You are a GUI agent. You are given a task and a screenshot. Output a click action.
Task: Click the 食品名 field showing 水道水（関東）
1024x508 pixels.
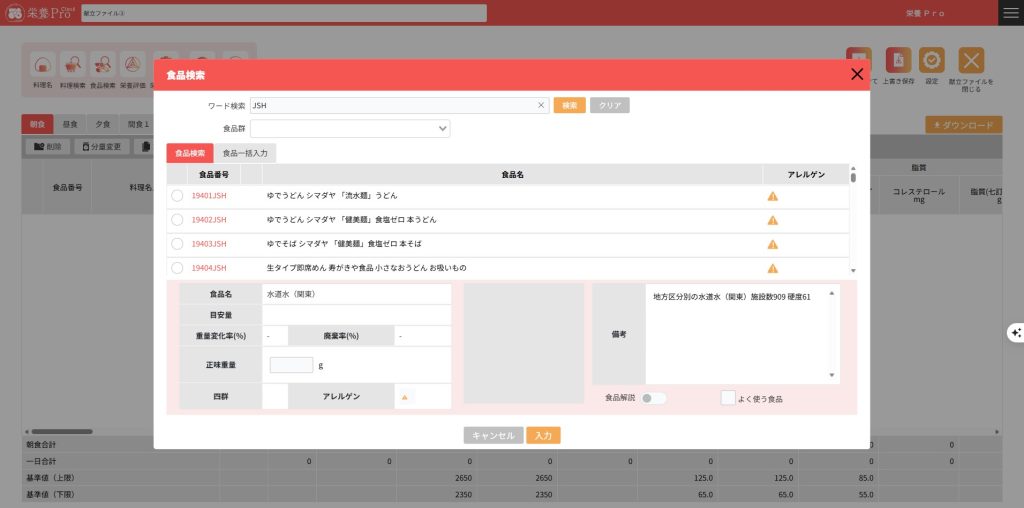tap(357, 294)
